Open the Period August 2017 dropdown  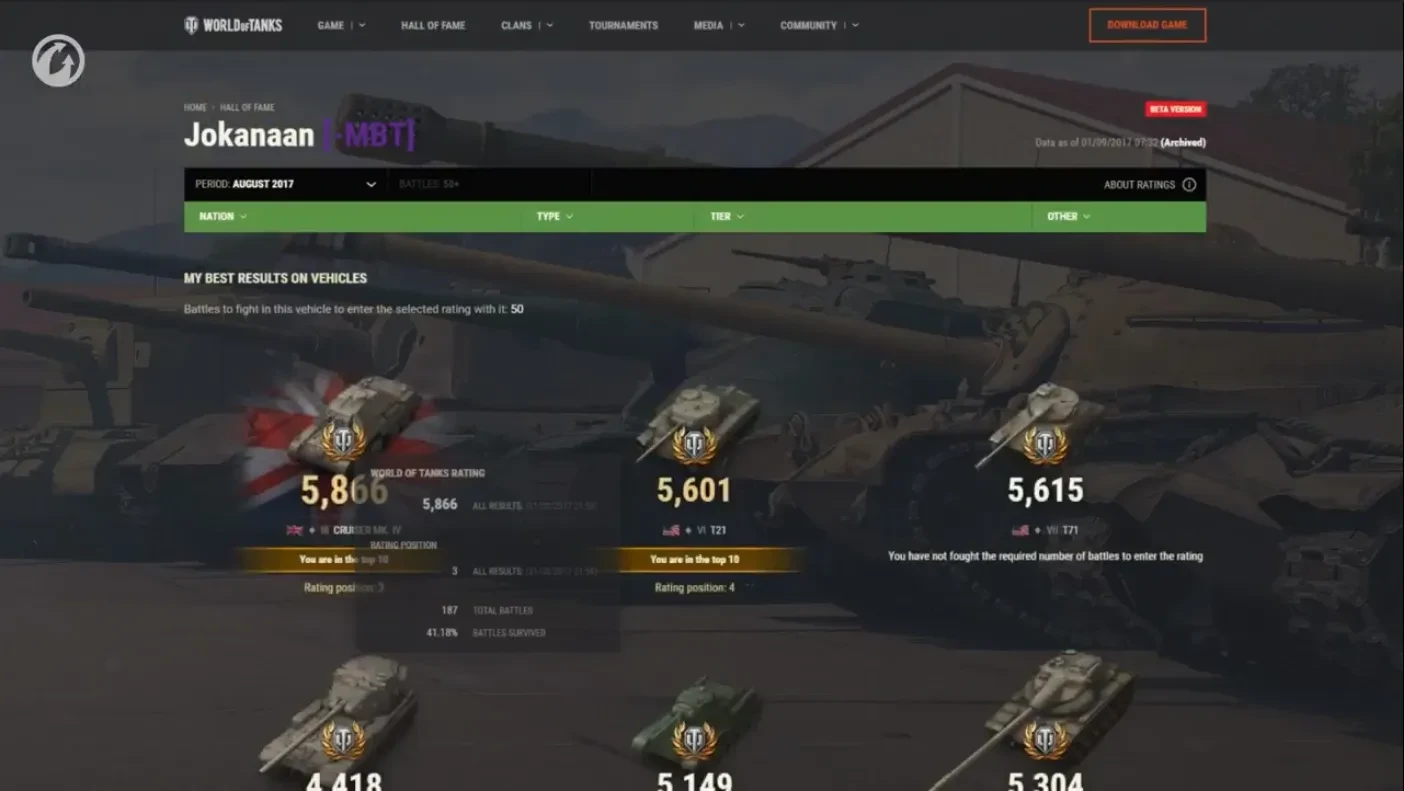tap(286, 184)
